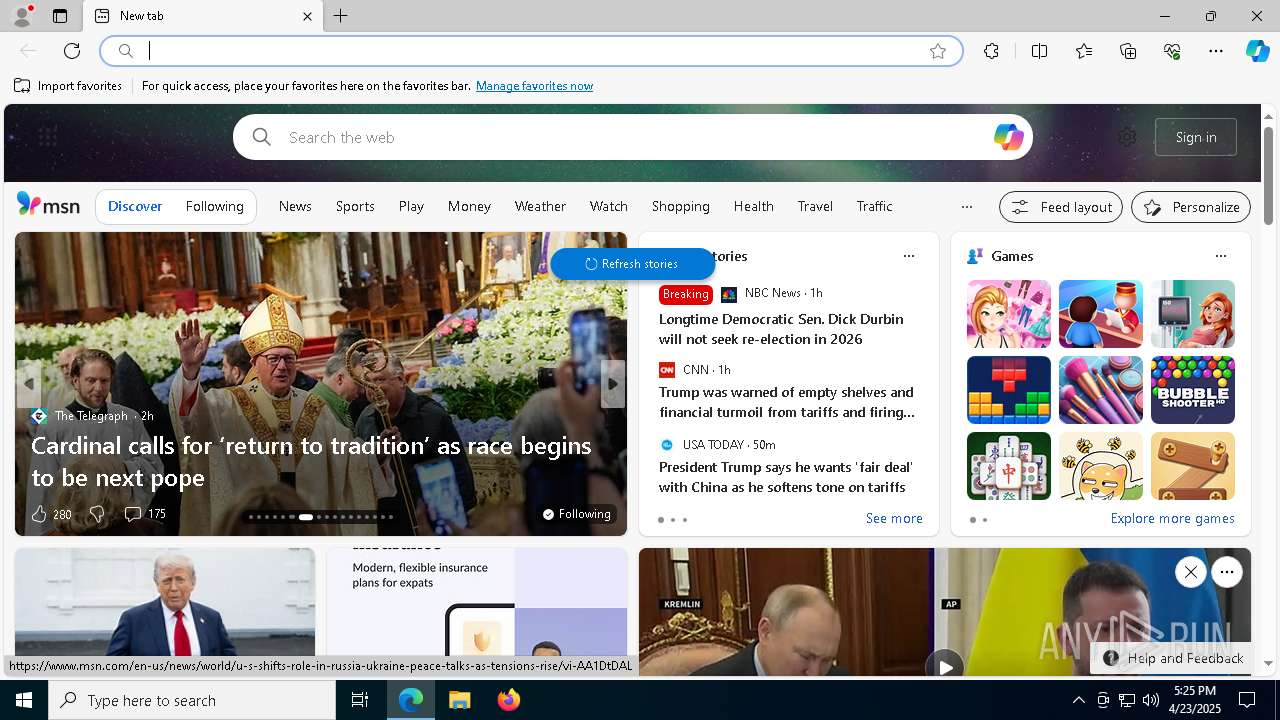Like the Cardinal story thumbs up
Viewport: 1280px width, 720px height.
[x=39, y=514]
